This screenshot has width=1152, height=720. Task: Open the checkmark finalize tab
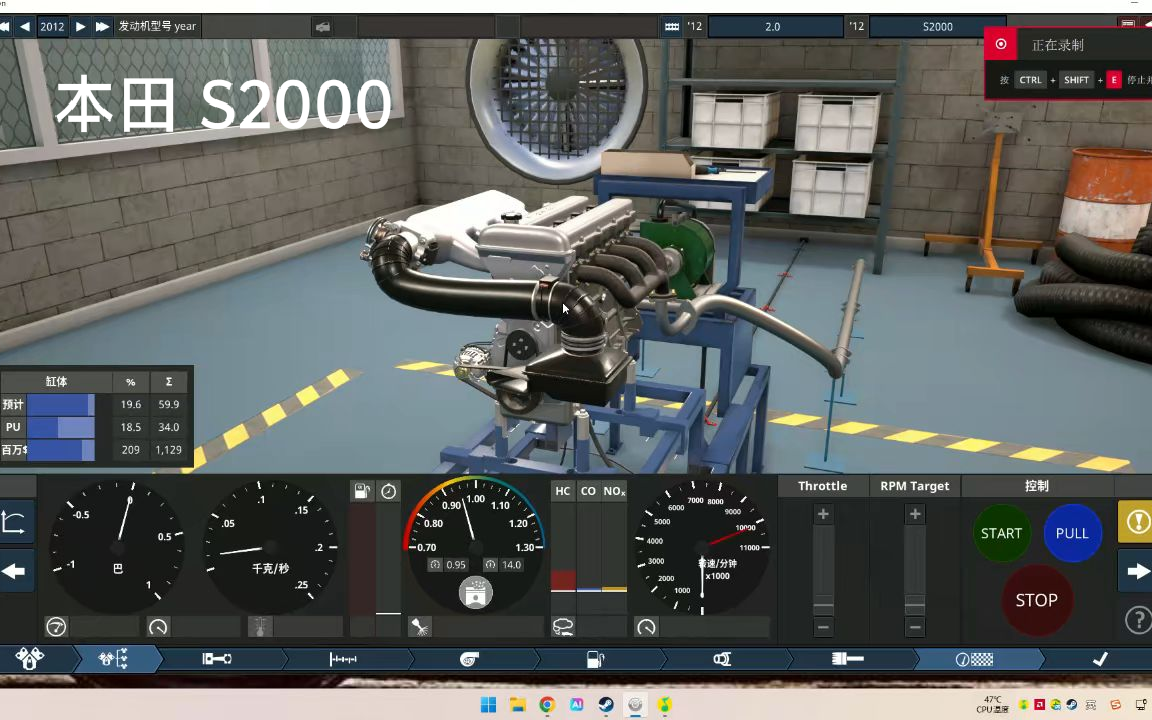1100,659
